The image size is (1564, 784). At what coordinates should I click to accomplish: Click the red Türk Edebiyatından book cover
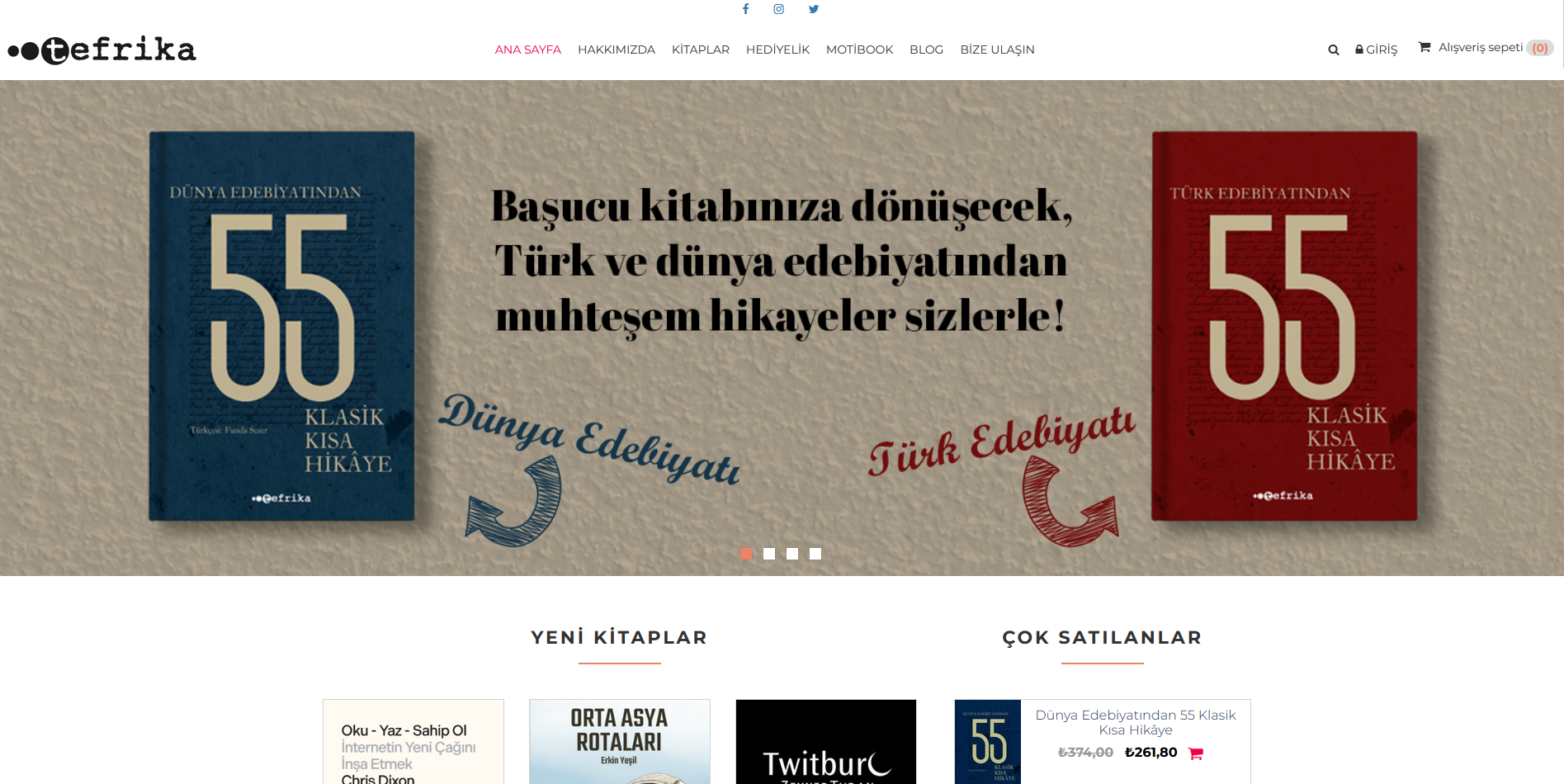tap(1284, 326)
